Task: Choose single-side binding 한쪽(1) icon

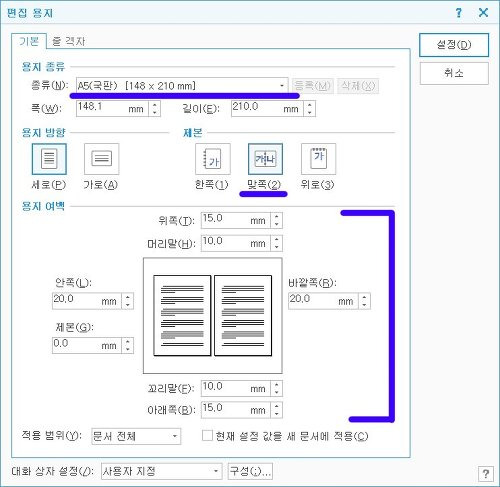Action: pyautogui.click(x=213, y=159)
